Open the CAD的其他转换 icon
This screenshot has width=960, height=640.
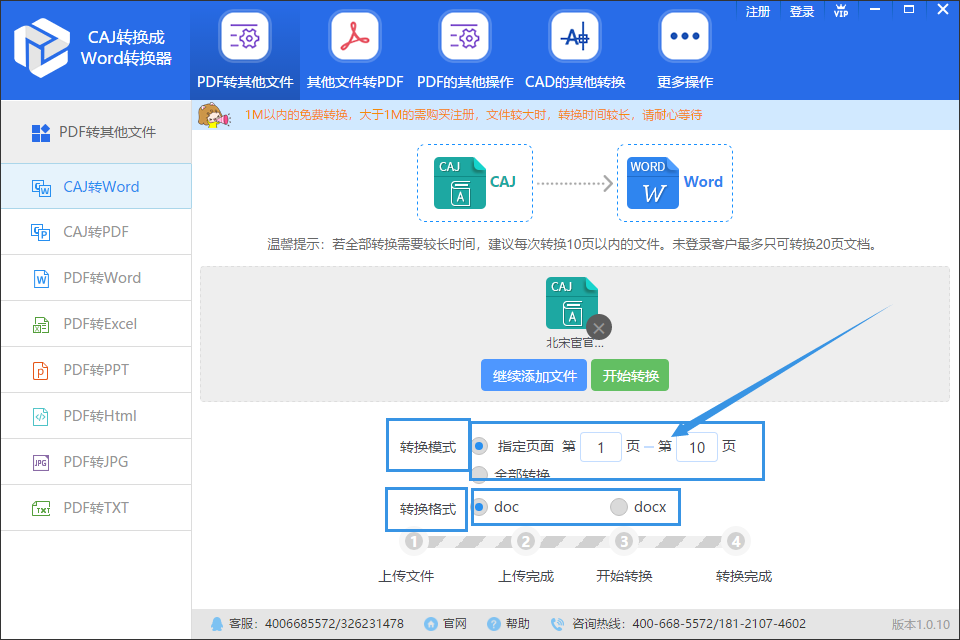pyautogui.click(x=575, y=37)
